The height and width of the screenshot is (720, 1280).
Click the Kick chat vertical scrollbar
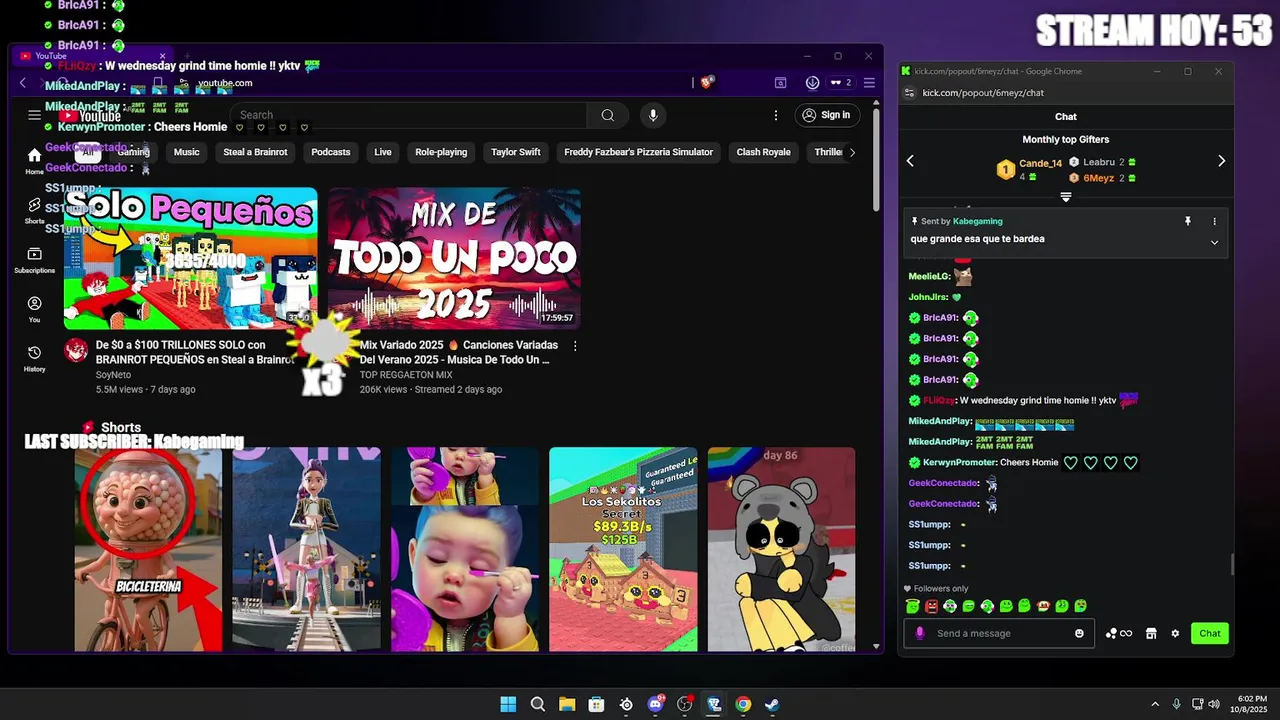pyautogui.click(x=1232, y=564)
